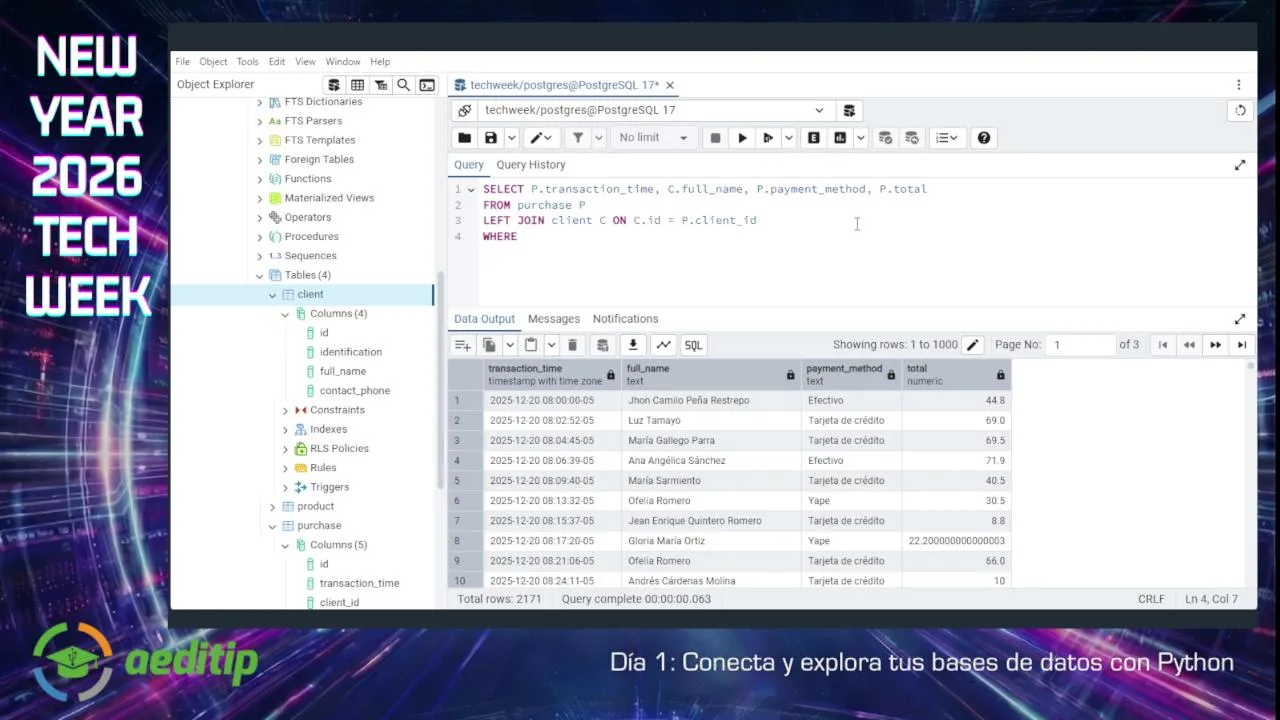Run the Execute script play icon

(x=768, y=138)
